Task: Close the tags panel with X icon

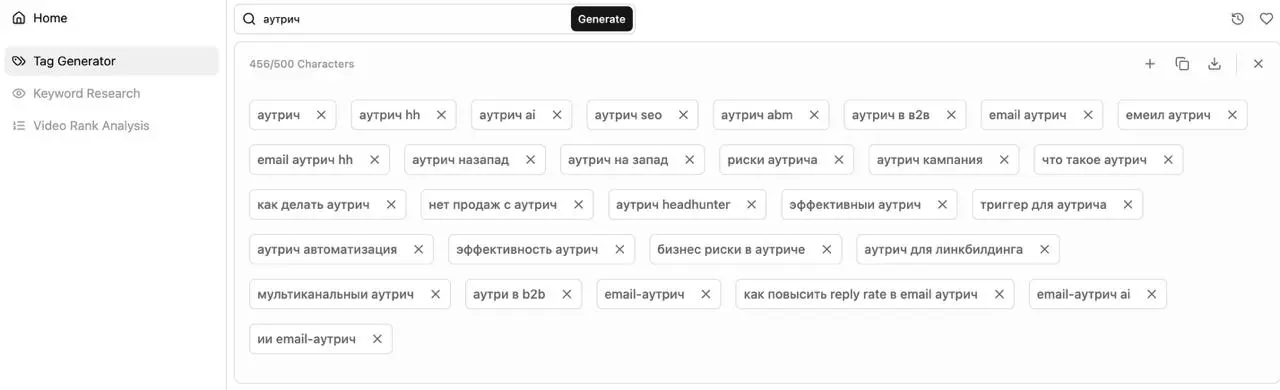Action: pyautogui.click(x=1258, y=64)
